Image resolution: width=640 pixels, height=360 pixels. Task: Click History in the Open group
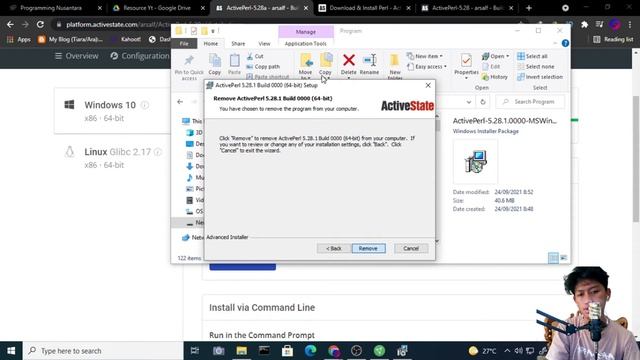495,77
